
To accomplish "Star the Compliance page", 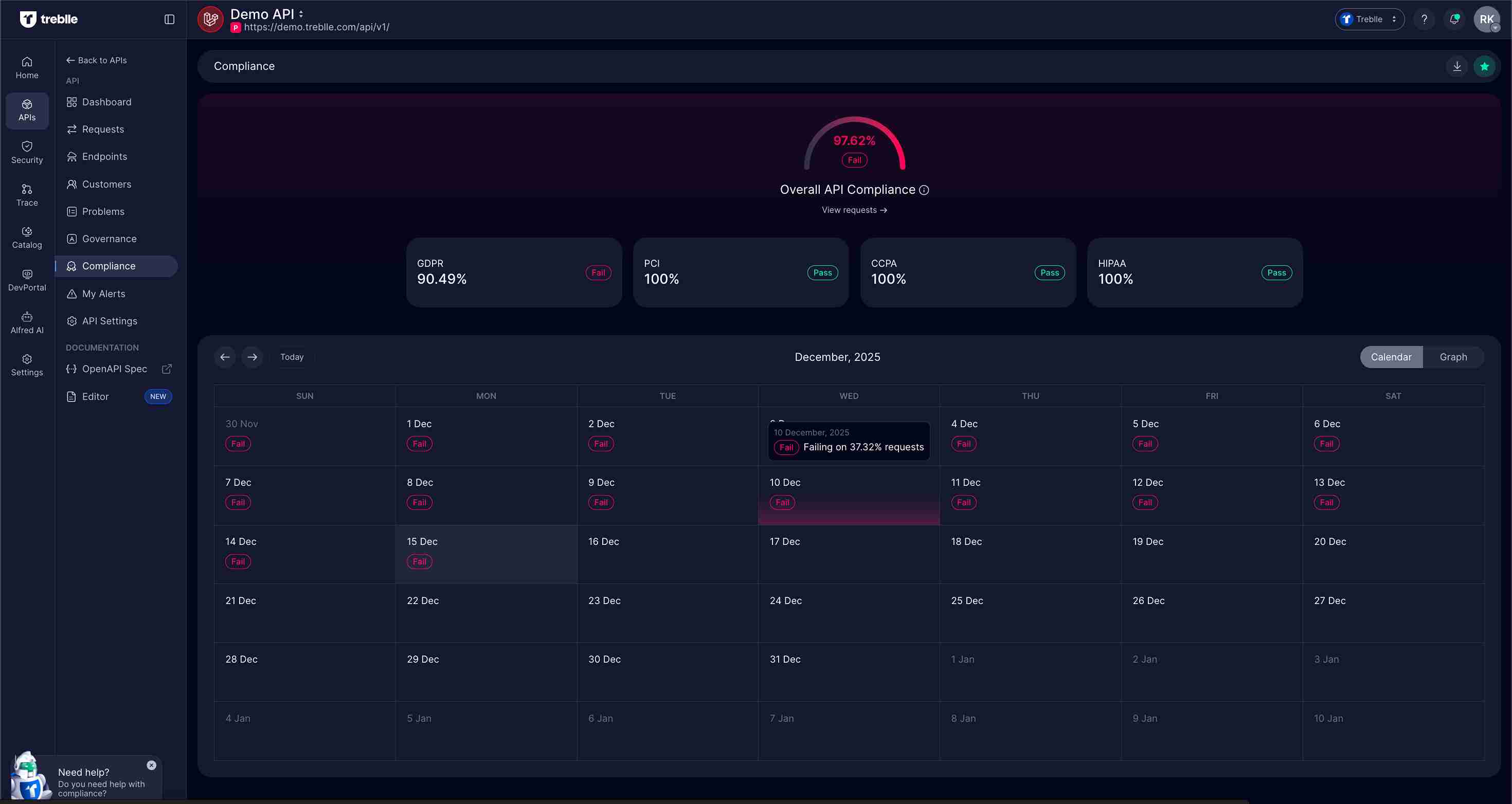I will coord(1484,66).
